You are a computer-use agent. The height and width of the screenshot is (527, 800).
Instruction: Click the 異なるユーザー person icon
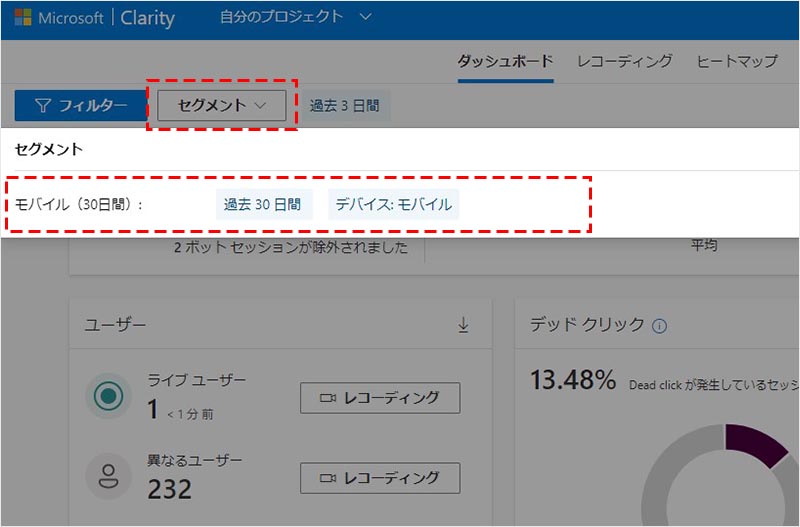click(x=107, y=477)
